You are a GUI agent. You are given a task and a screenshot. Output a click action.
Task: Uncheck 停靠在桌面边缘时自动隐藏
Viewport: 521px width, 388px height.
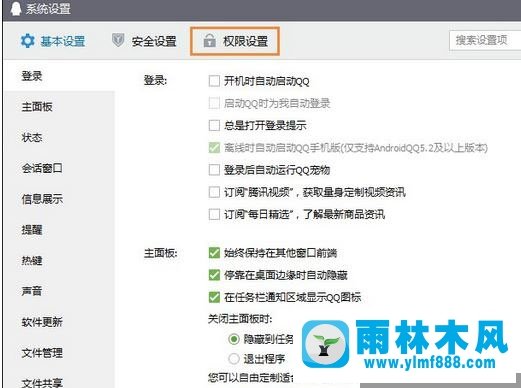coord(214,275)
